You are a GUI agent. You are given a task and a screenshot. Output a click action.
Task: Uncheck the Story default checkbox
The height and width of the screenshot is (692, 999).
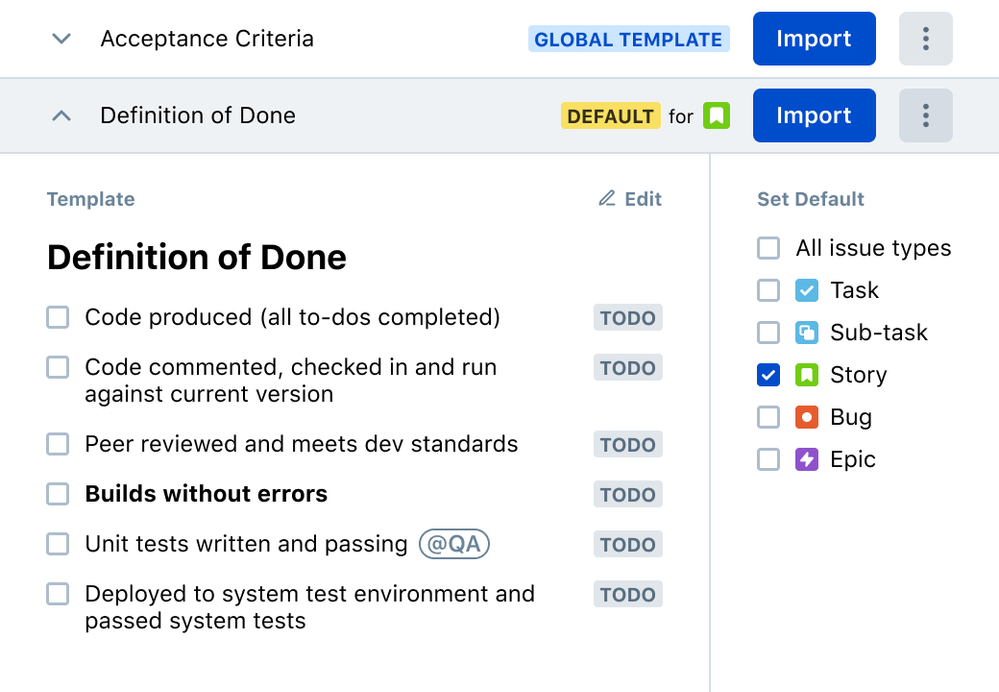coord(768,374)
